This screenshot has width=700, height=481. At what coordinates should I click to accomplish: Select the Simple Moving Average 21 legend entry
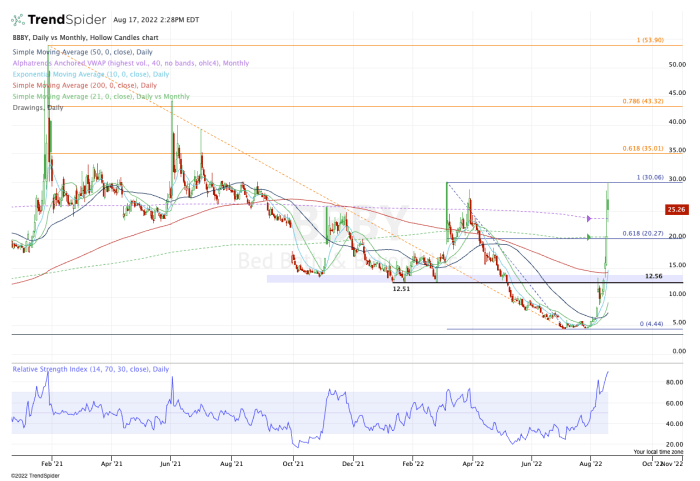click(x=100, y=96)
